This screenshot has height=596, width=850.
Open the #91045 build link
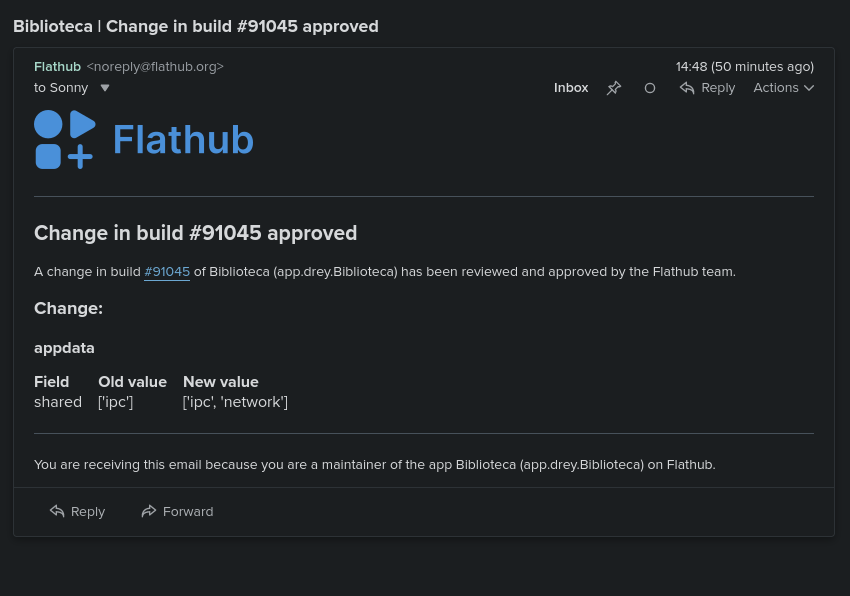point(167,272)
